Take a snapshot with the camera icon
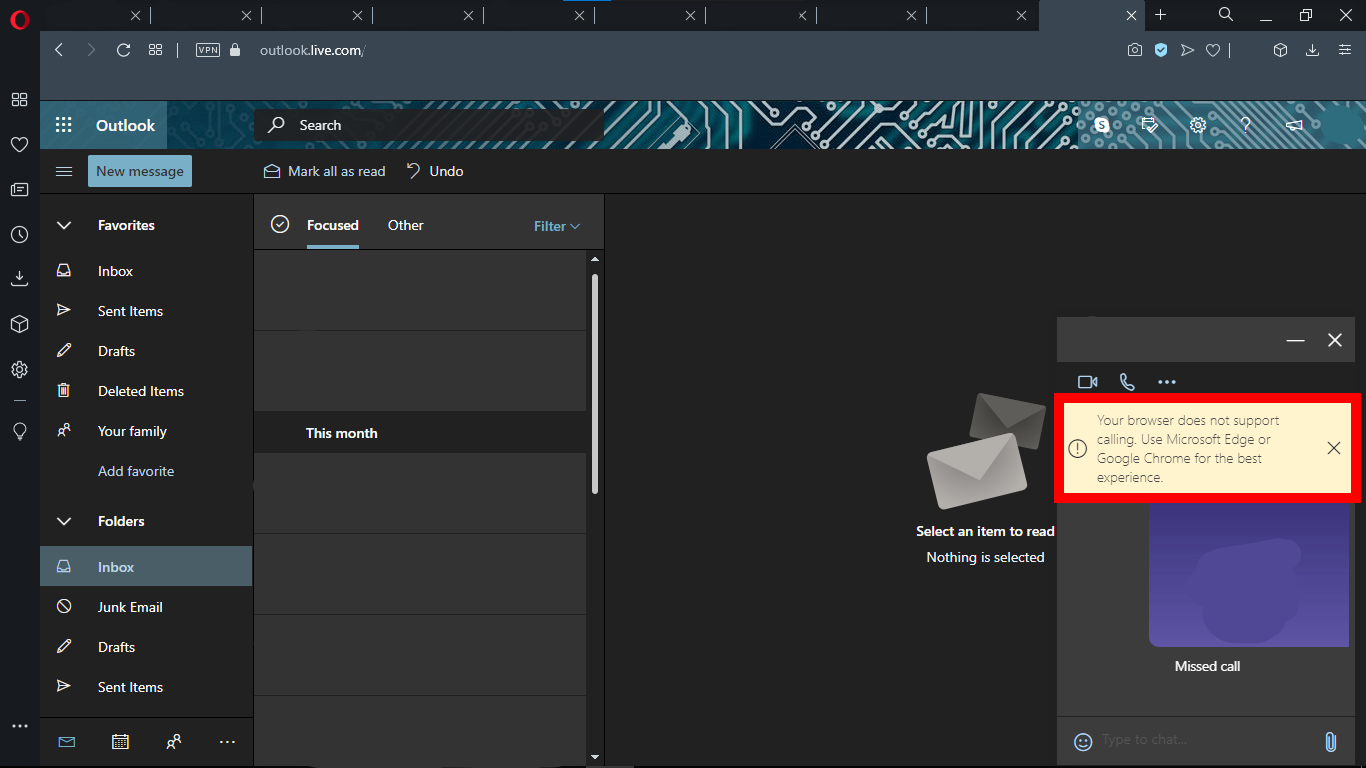The height and width of the screenshot is (768, 1366). point(1134,50)
